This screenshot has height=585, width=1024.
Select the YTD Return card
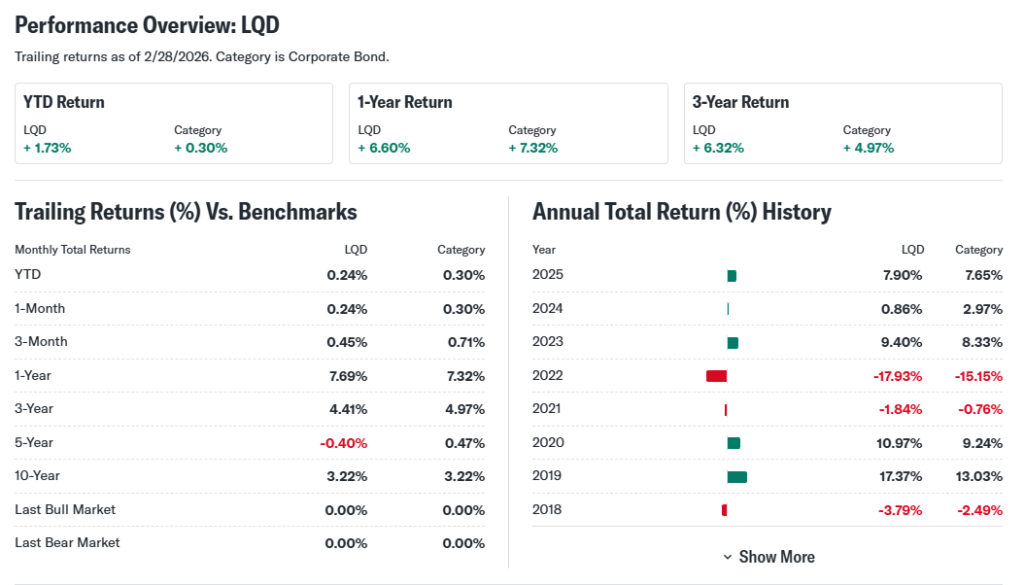[174, 123]
